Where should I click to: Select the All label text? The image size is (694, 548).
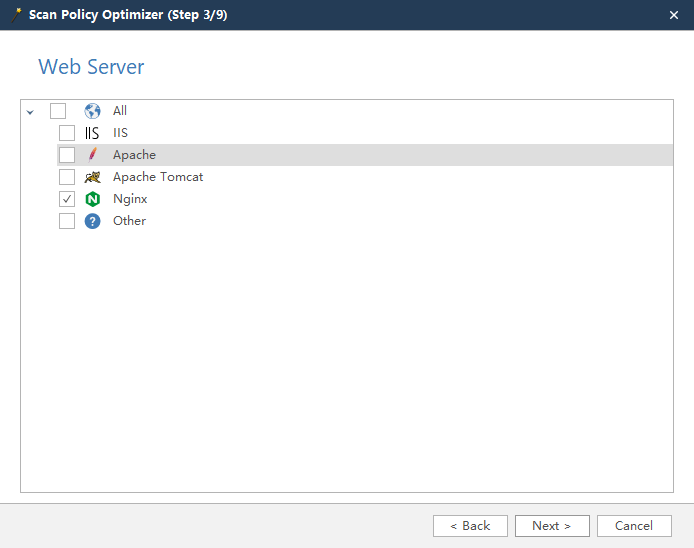120,111
